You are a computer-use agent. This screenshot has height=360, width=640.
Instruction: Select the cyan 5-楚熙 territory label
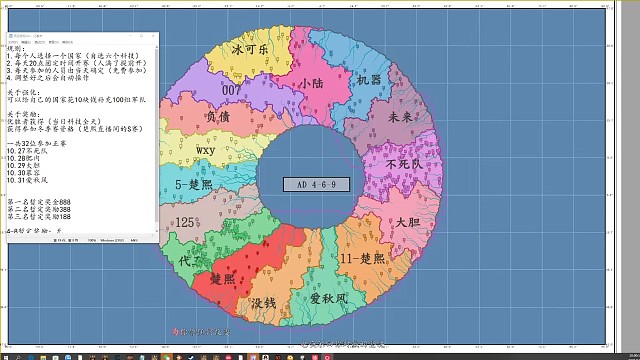(194, 184)
